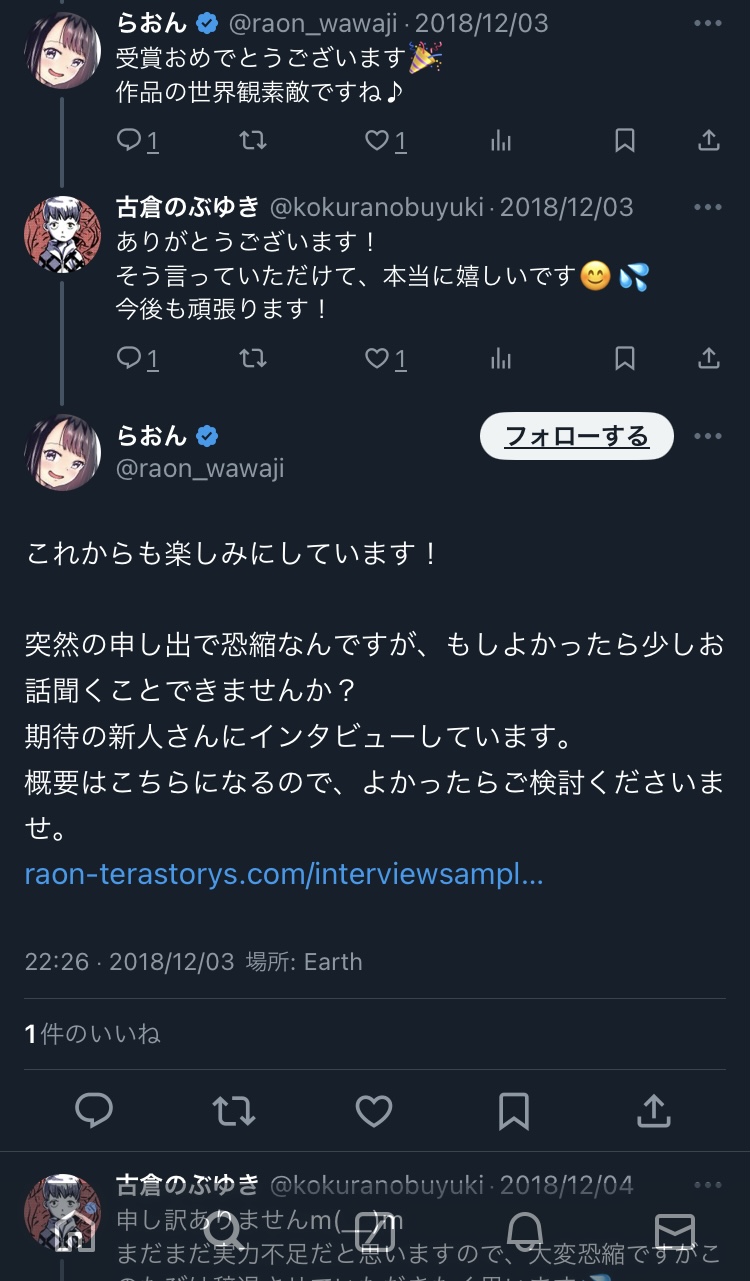This screenshot has width=750, height=1281.
Task: Bookmark the main interview request tweet
Action: tap(514, 1110)
